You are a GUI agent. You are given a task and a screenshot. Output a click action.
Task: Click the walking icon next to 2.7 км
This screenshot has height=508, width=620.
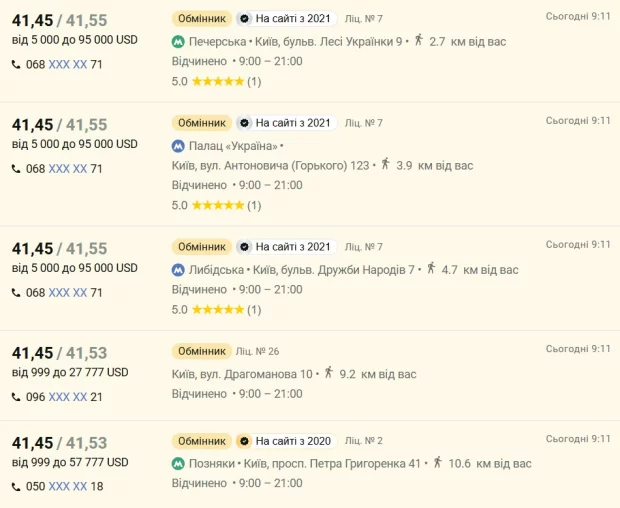[419, 41]
